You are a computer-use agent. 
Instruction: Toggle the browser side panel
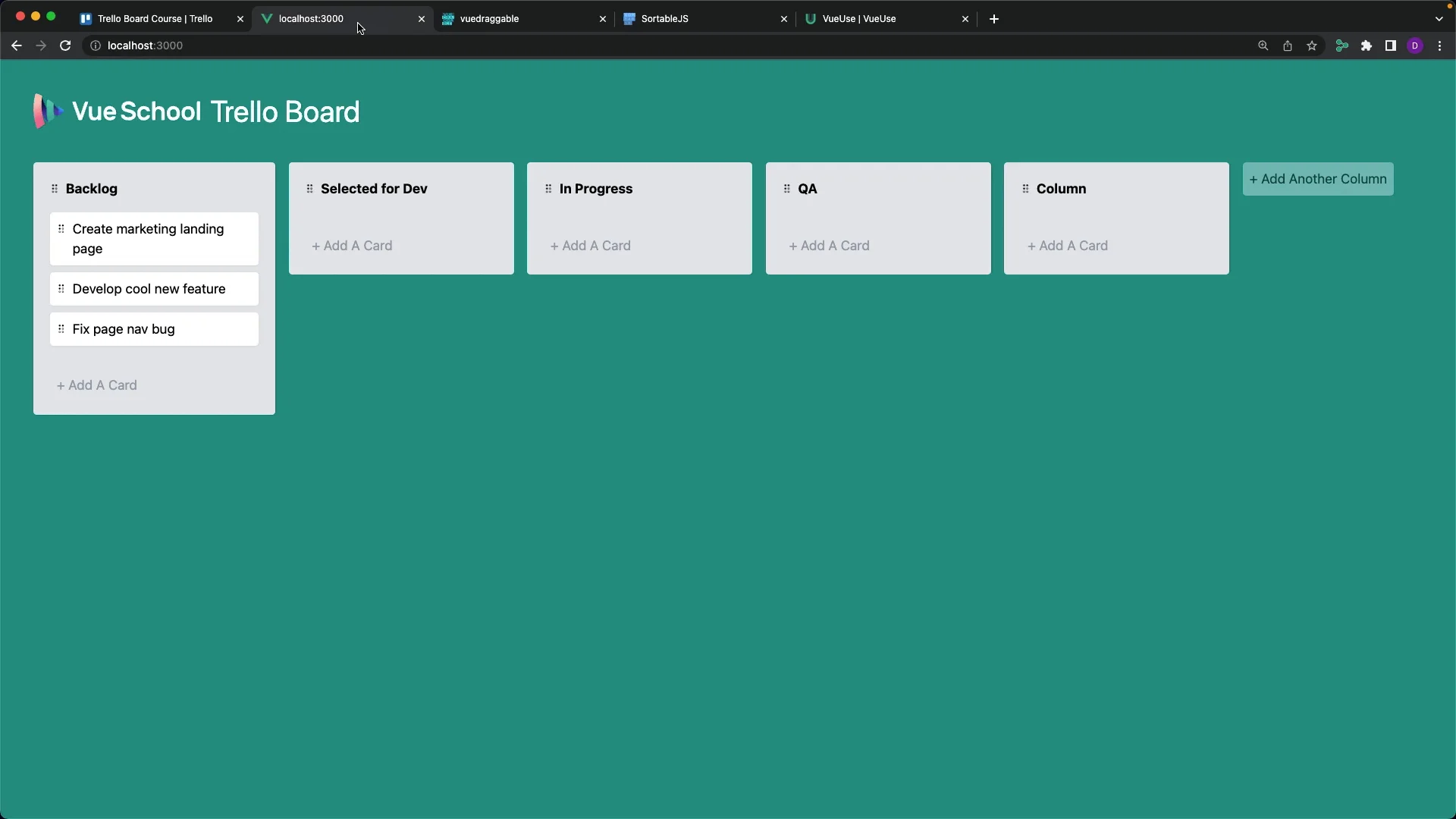coord(1391,45)
